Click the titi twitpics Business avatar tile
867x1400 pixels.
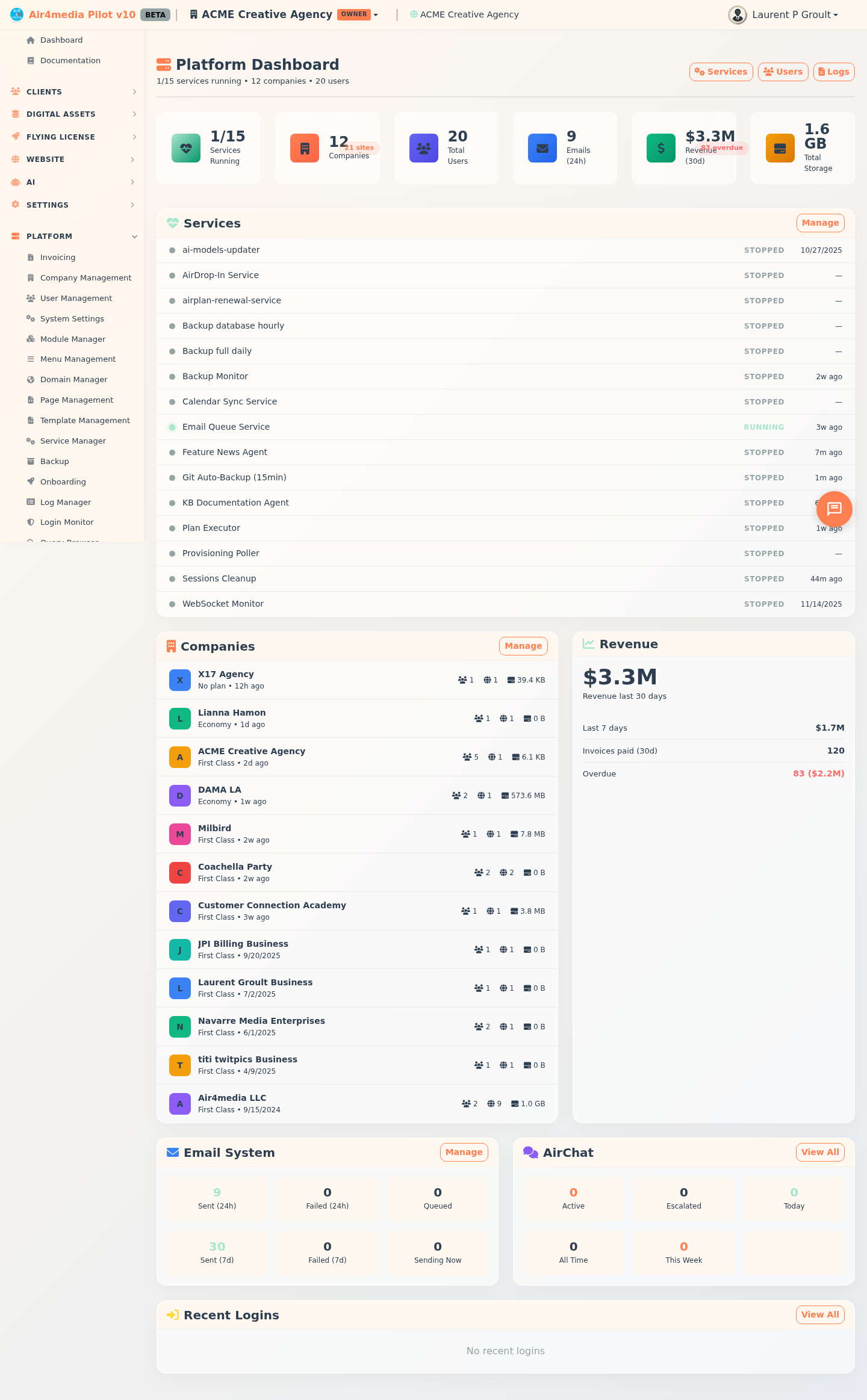tap(180, 1065)
